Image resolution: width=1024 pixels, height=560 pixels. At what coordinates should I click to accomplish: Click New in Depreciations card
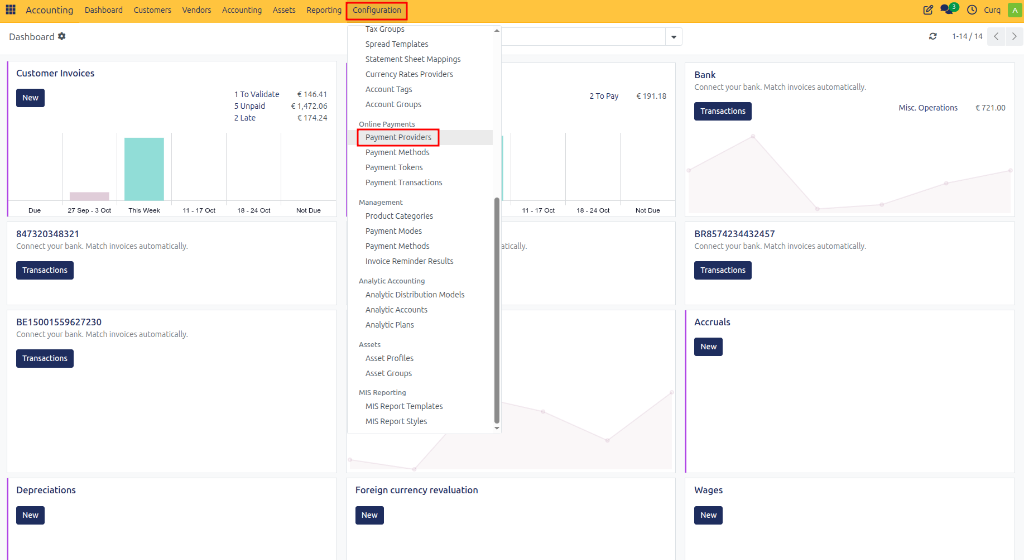pyautogui.click(x=30, y=515)
